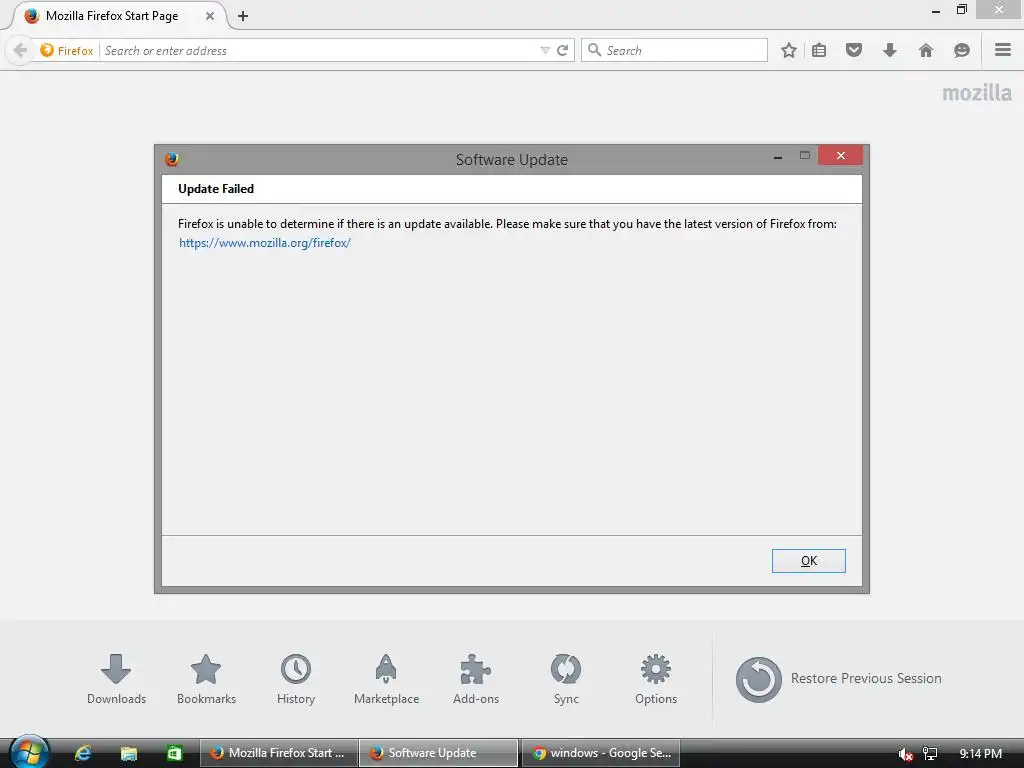Open the green spreadsheet app in taskbar
The height and width of the screenshot is (768, 1024).
tap(174, 753)
